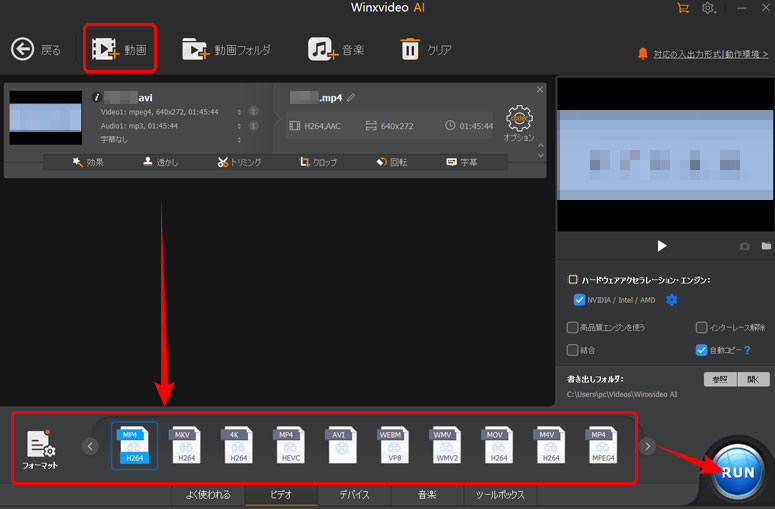Go back using the 戻る arrow icon
The width and height of the screenshot is (775, 509).
(23, 49)
